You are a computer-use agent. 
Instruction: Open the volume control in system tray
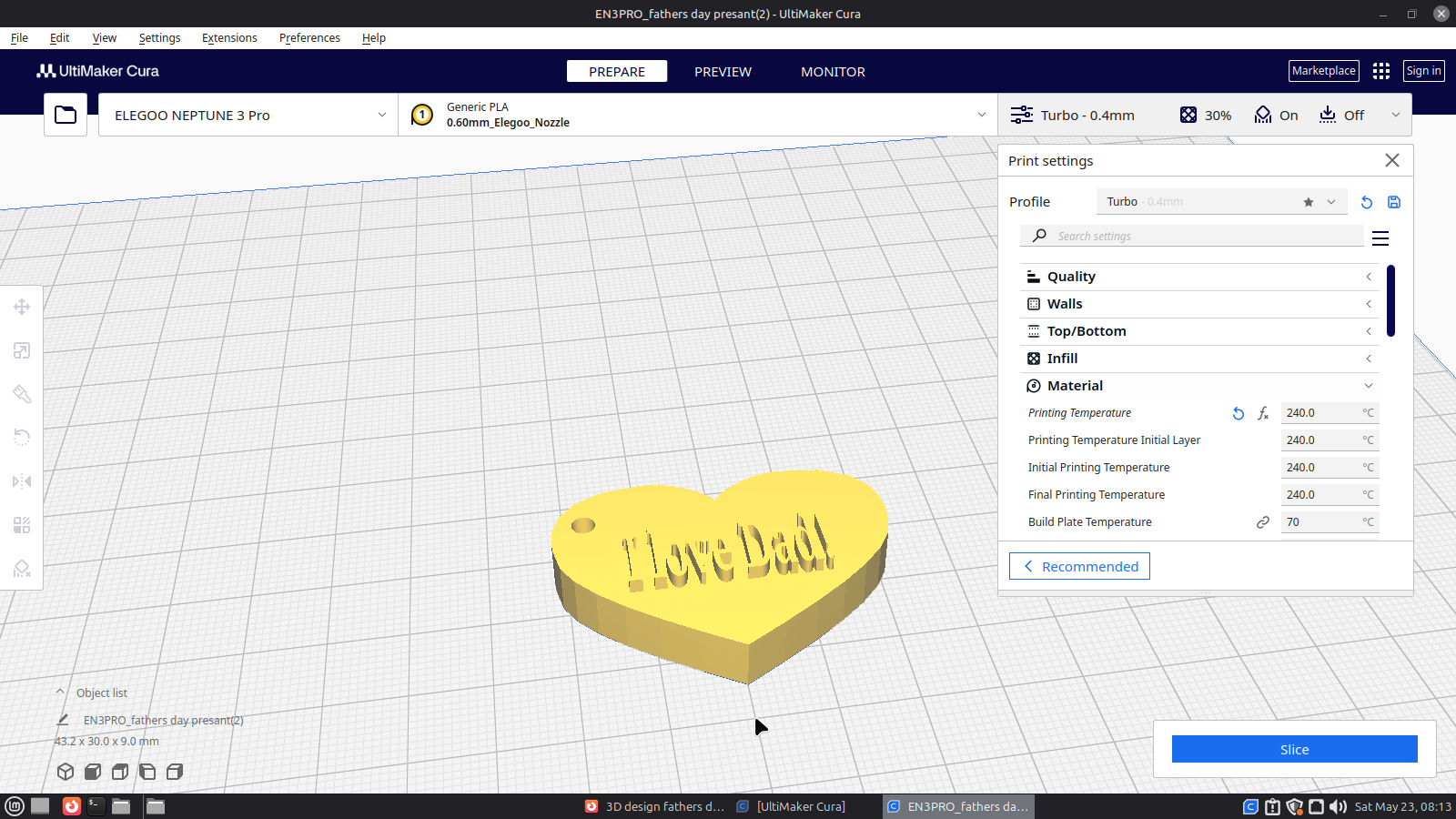1338,806
